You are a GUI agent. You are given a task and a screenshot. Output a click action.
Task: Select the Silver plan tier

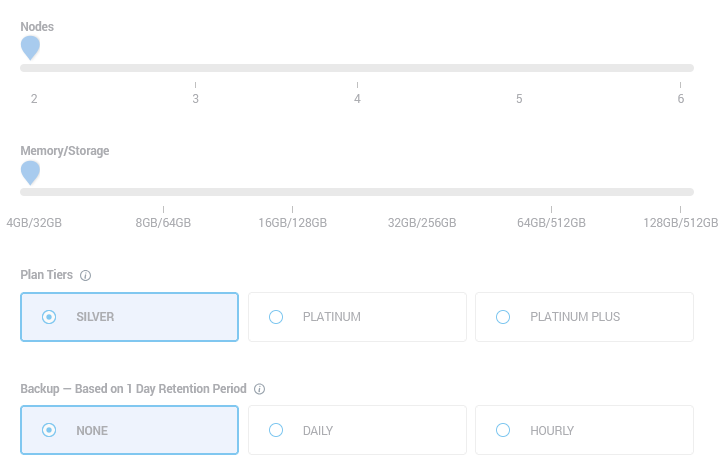[129, 317]
